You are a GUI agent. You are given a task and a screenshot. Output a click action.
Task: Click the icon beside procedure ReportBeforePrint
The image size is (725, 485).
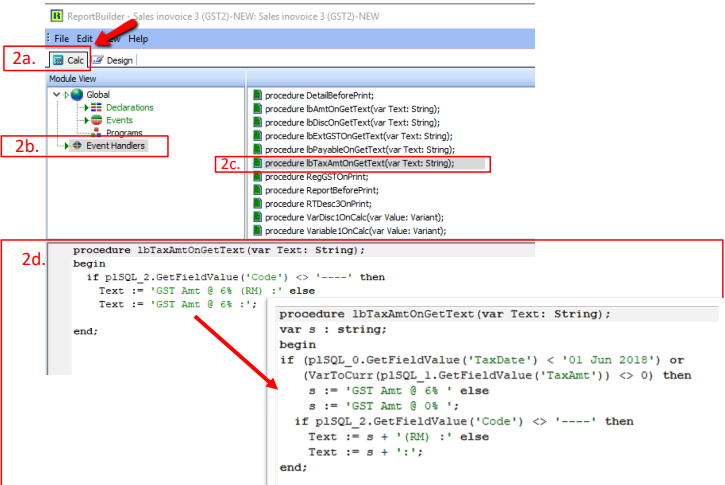click(257, 189)
